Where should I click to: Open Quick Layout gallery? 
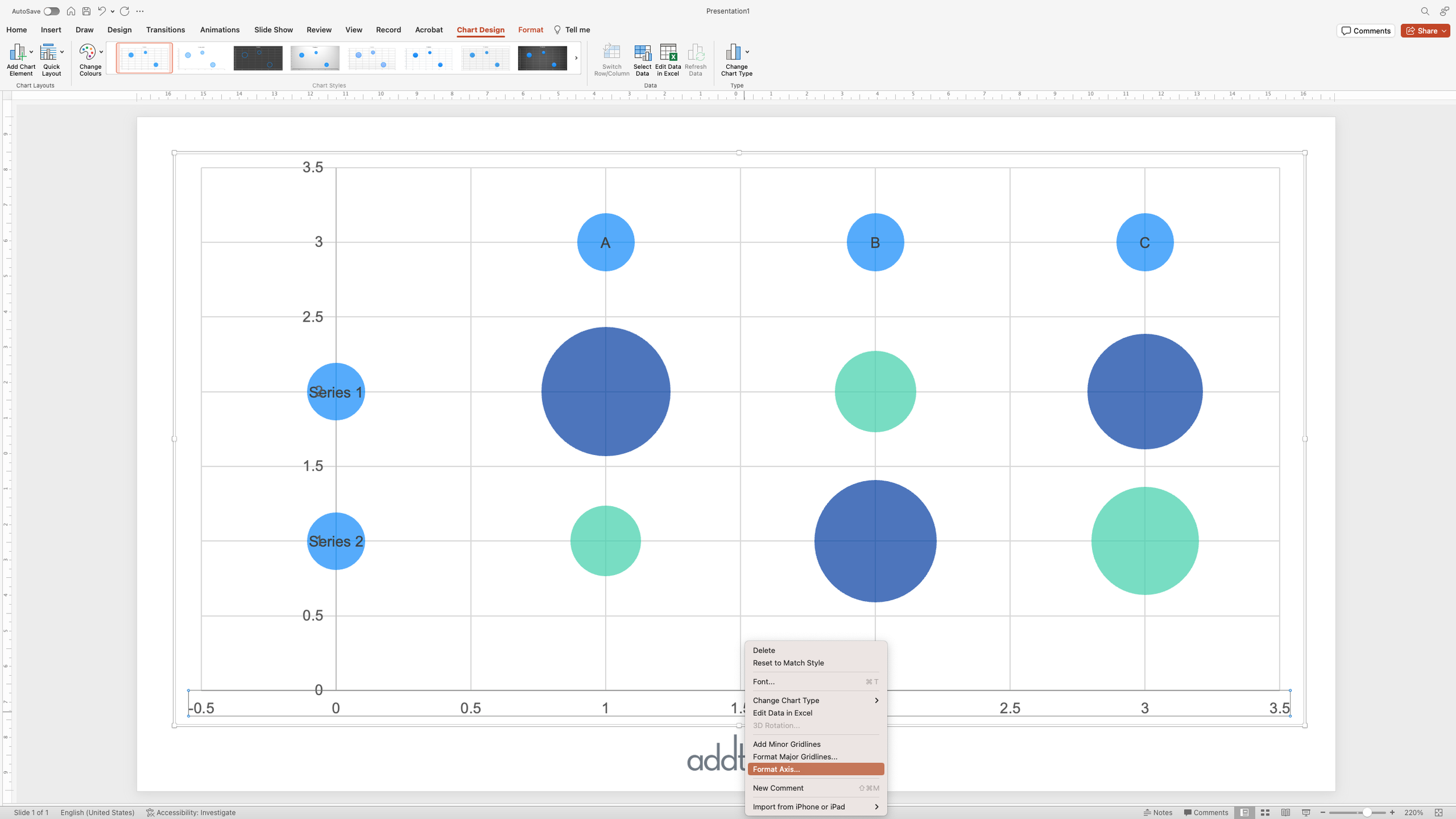tap(51, 59)
